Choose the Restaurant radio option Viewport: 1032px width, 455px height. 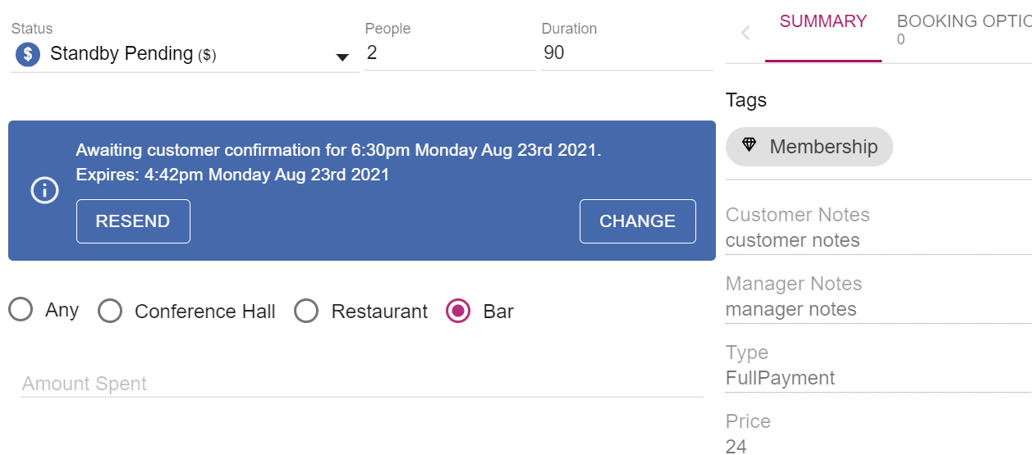coord(306,311)
